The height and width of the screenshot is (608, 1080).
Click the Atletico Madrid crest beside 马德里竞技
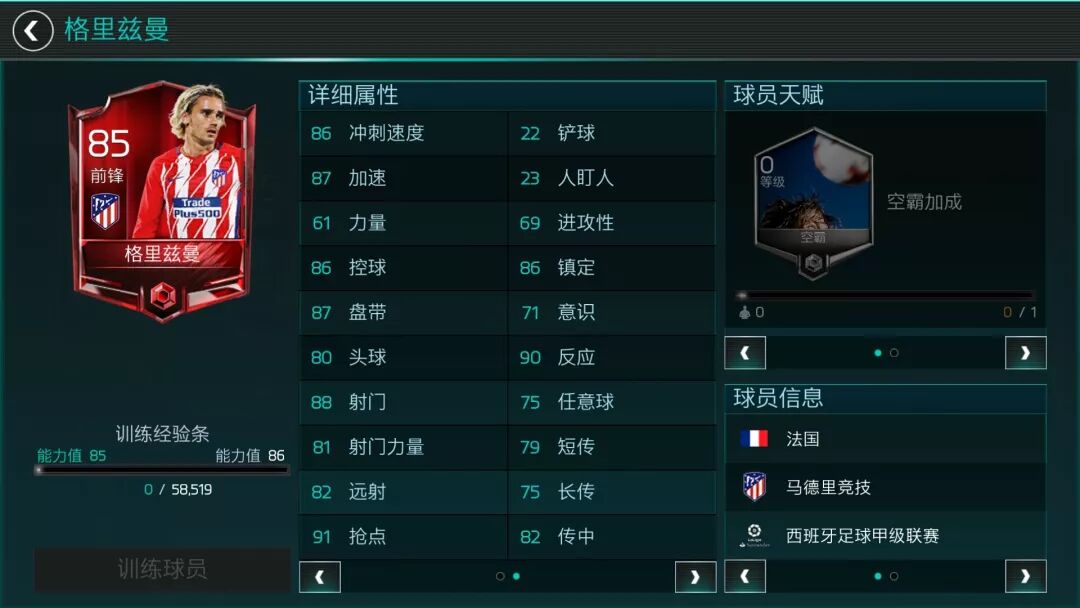[x=754, y=487]
